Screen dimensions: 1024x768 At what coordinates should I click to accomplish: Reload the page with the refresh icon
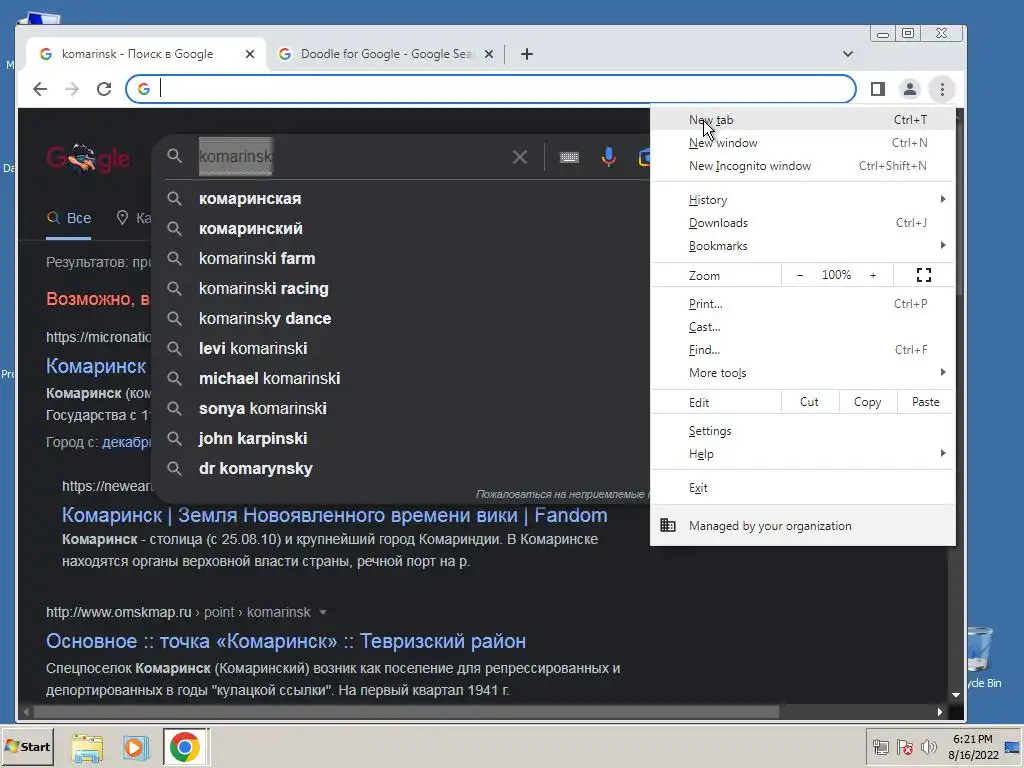point(104,89)
